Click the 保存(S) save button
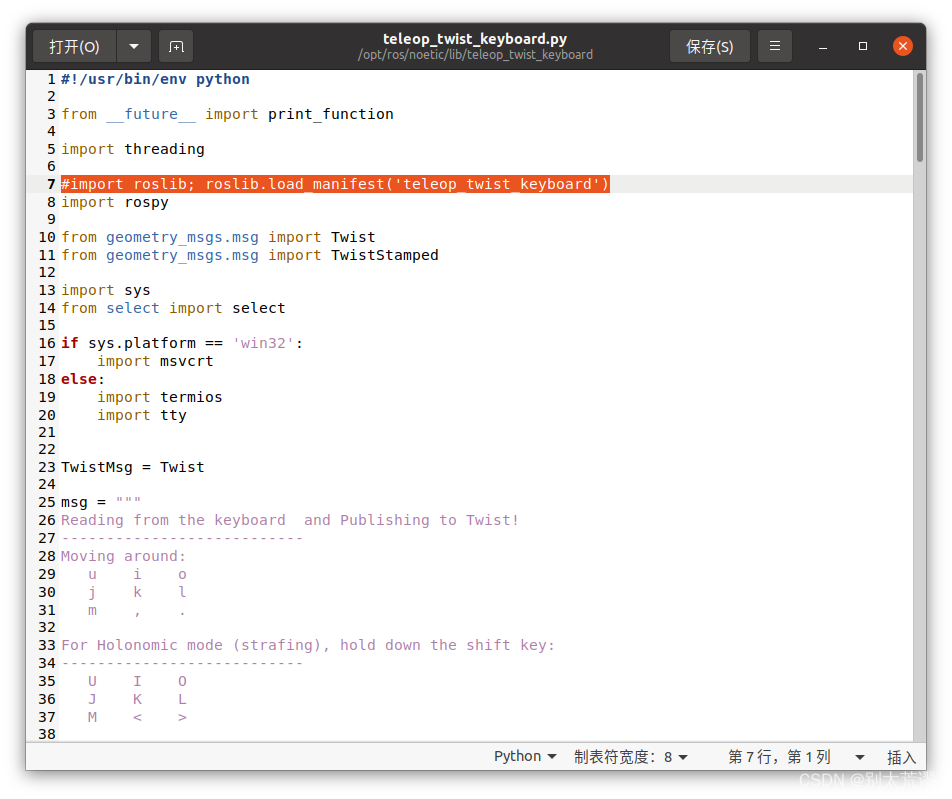 tap(709, 45)
